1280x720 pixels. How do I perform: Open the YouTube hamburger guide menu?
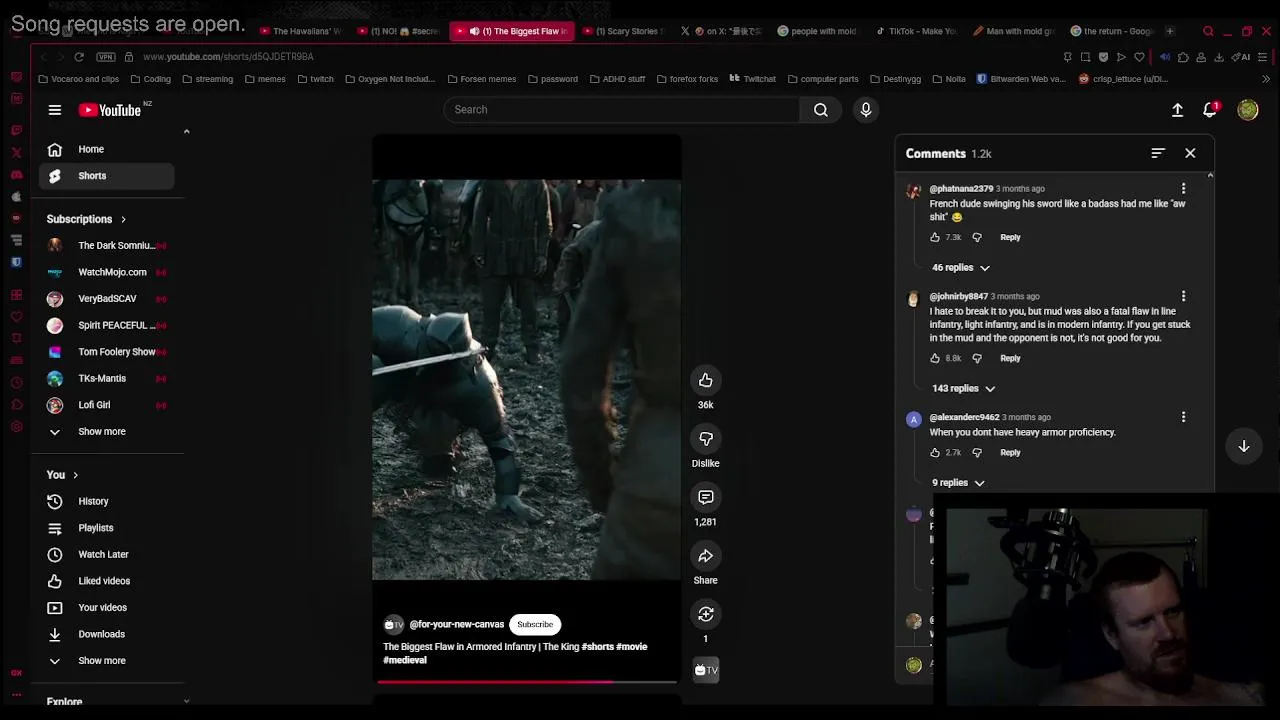click(x=55, y=110)
